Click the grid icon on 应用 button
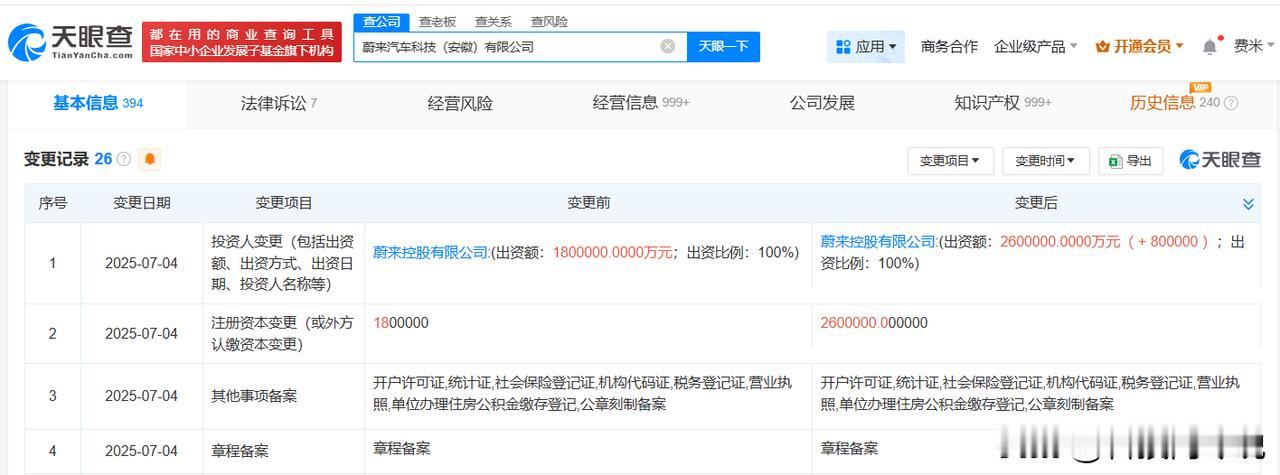 843,46
